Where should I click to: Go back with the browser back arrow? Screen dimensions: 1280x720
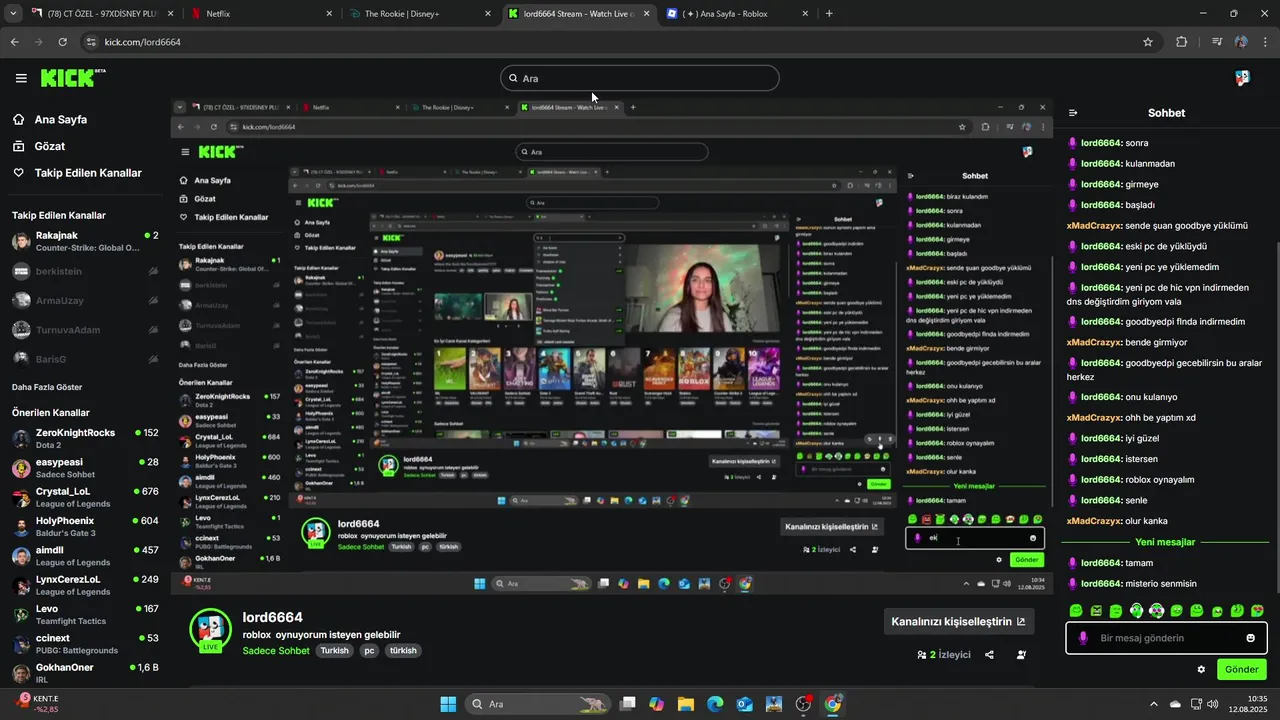[x=14, y=42]
